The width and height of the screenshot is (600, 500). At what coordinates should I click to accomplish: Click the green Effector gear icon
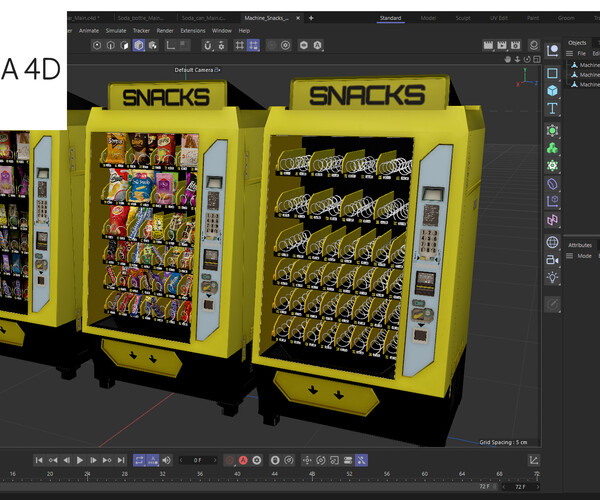point(552,166)
